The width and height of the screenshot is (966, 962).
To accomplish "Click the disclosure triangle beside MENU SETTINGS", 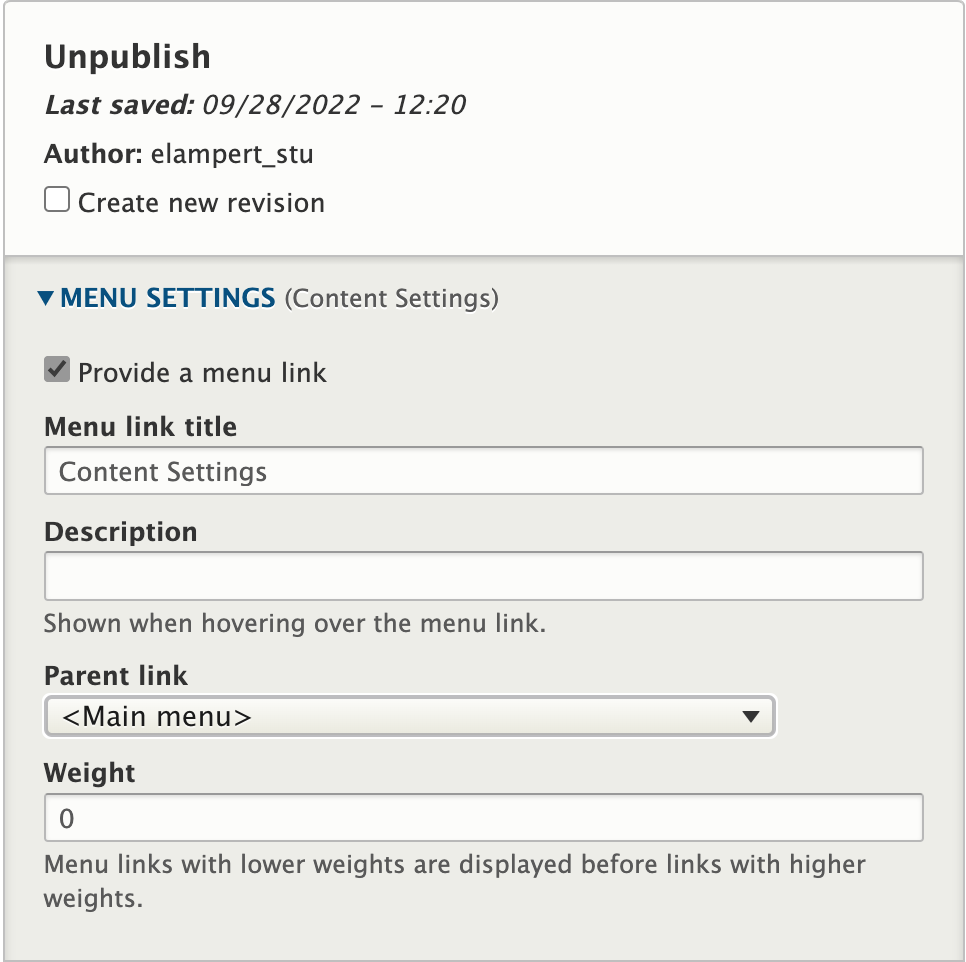I will pos(45,297).
